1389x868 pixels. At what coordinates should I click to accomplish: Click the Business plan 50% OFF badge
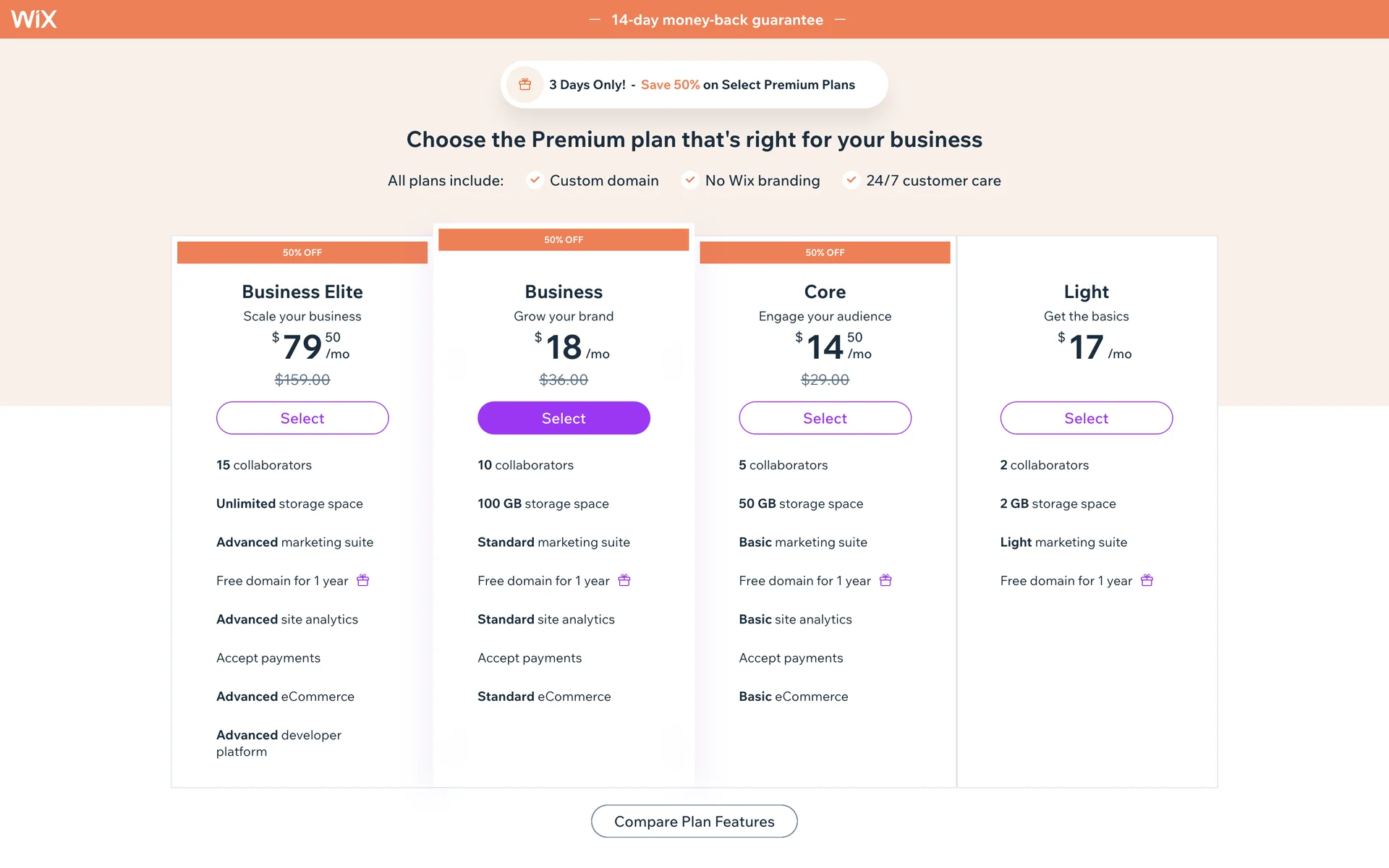pyautogui.click(x=564, y=239)
